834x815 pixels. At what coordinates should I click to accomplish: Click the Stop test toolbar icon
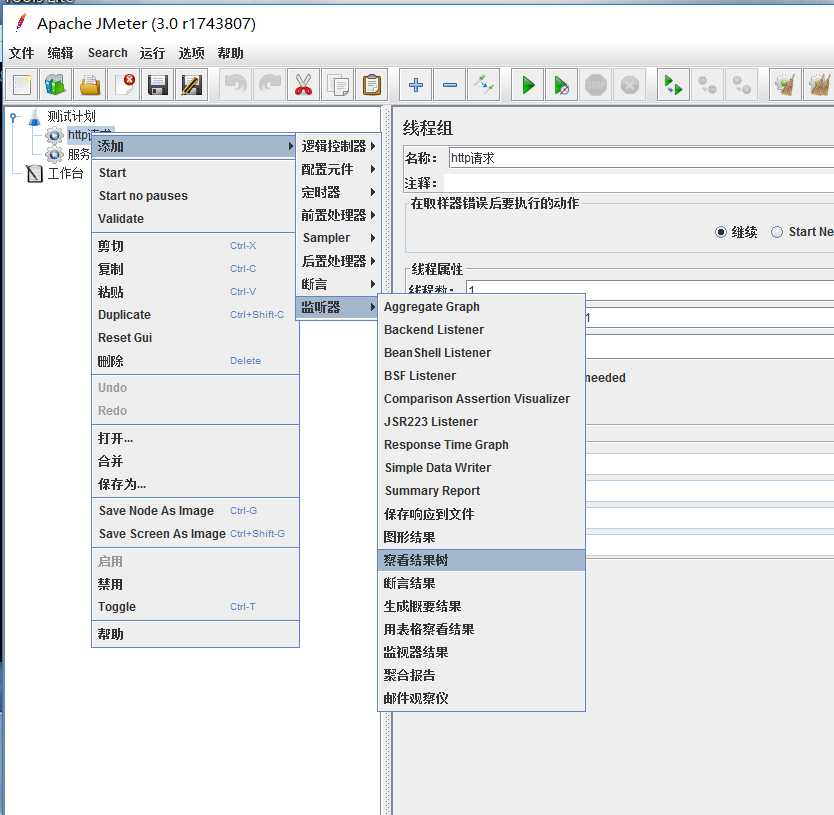[x=596, y=85]
